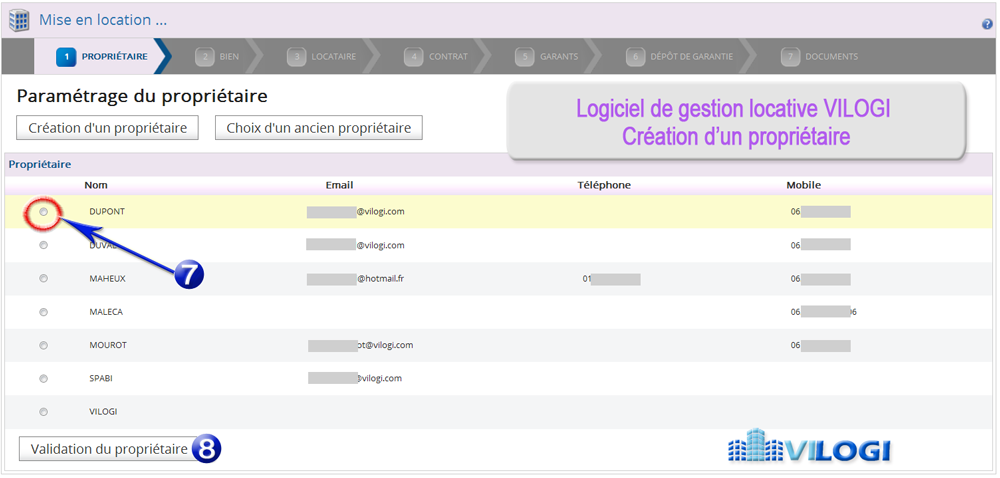Select the SPABI owner radio button
Viewport: 1000px width, 478px height.
(43, 378)
